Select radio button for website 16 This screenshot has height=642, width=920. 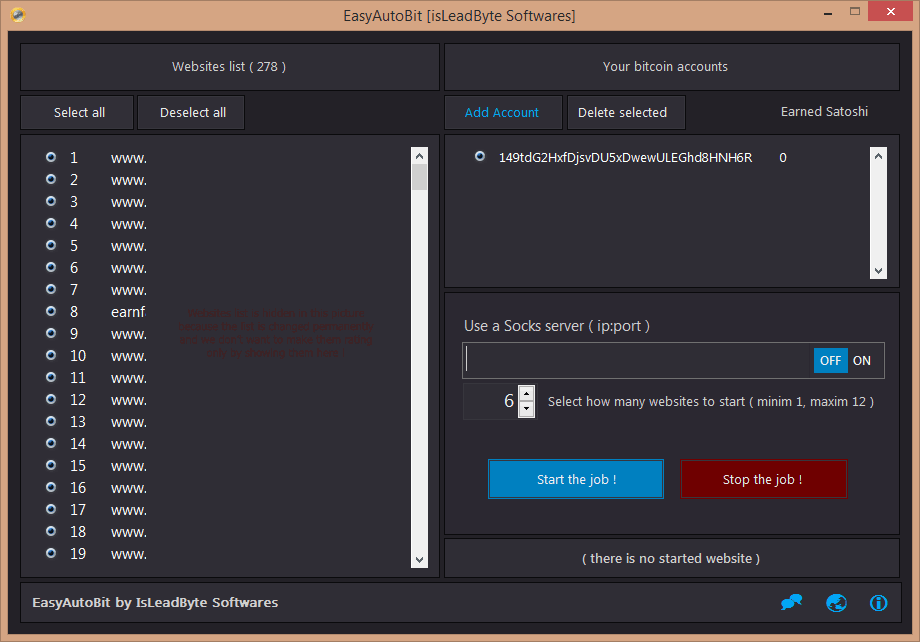(51, 487)
